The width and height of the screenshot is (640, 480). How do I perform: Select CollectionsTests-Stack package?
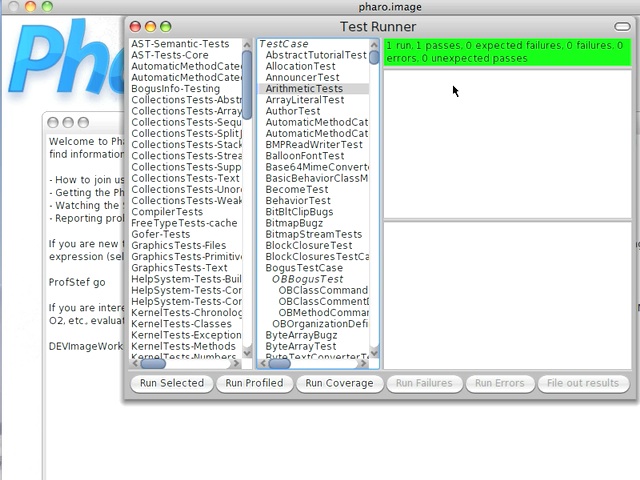click(186, 145)
